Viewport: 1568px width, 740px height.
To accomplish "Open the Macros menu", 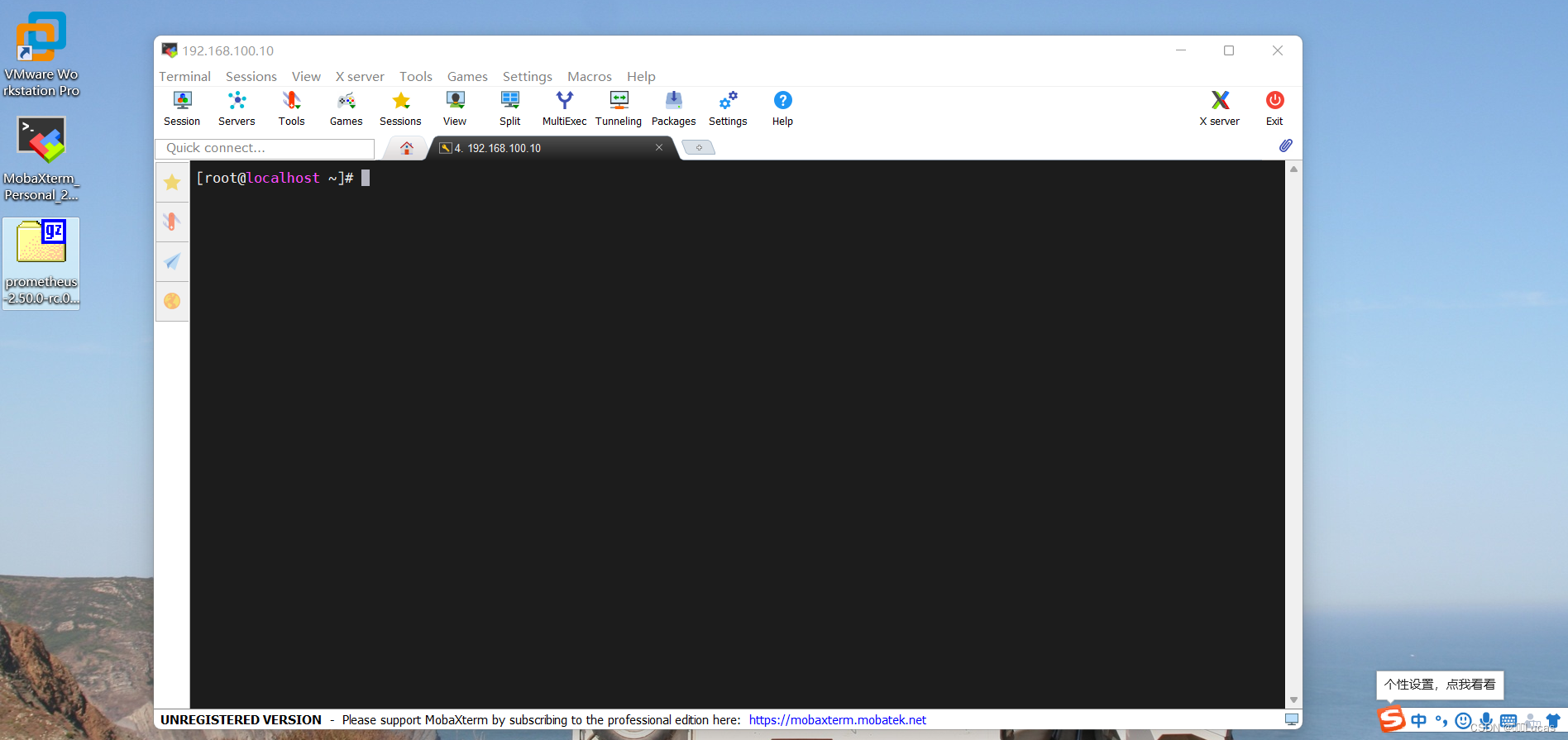I will tap(590, 76).
